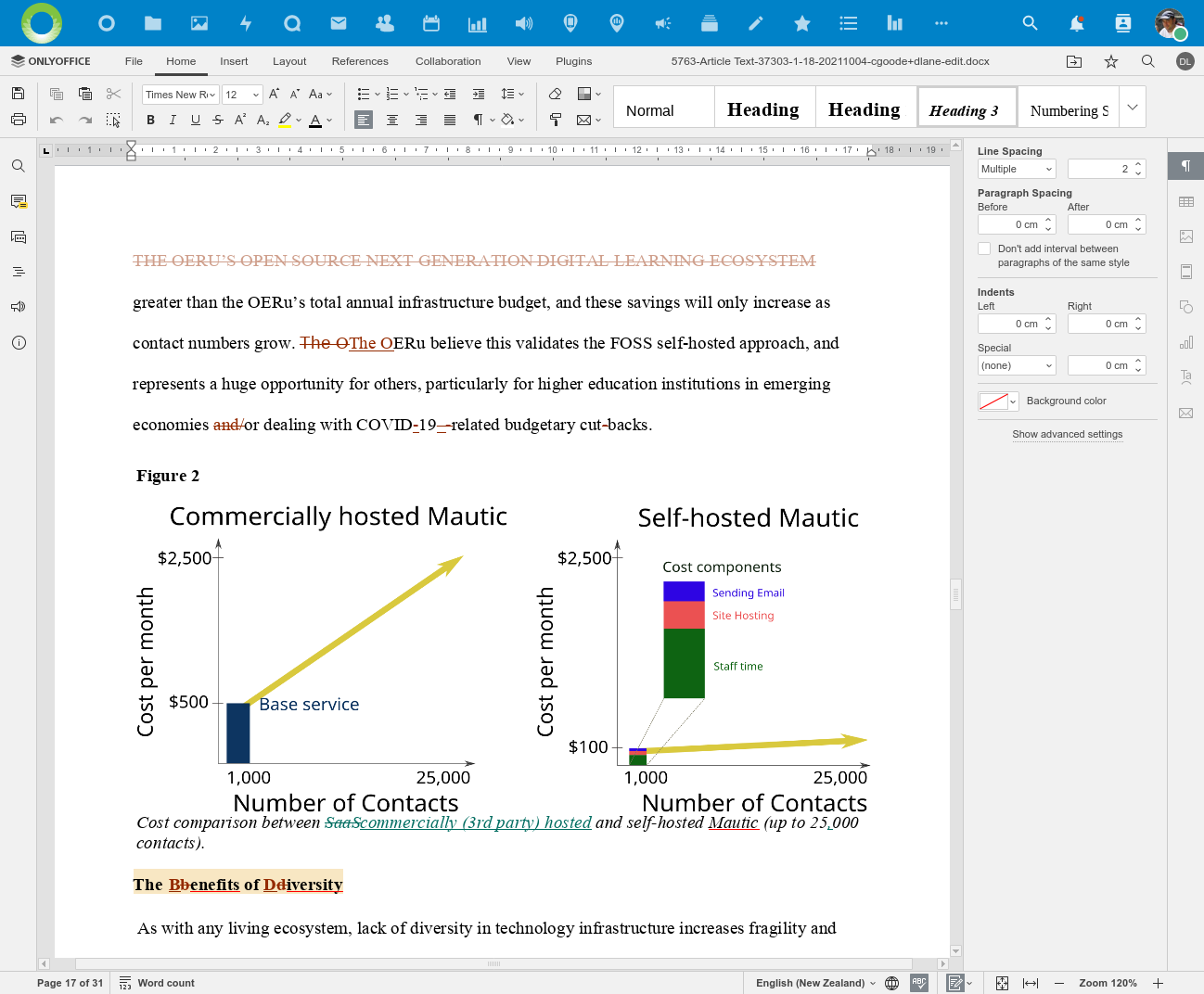Screen dimensions: 1204x994
Task: Align the paragraph to the left
Action: coord(364,120)
